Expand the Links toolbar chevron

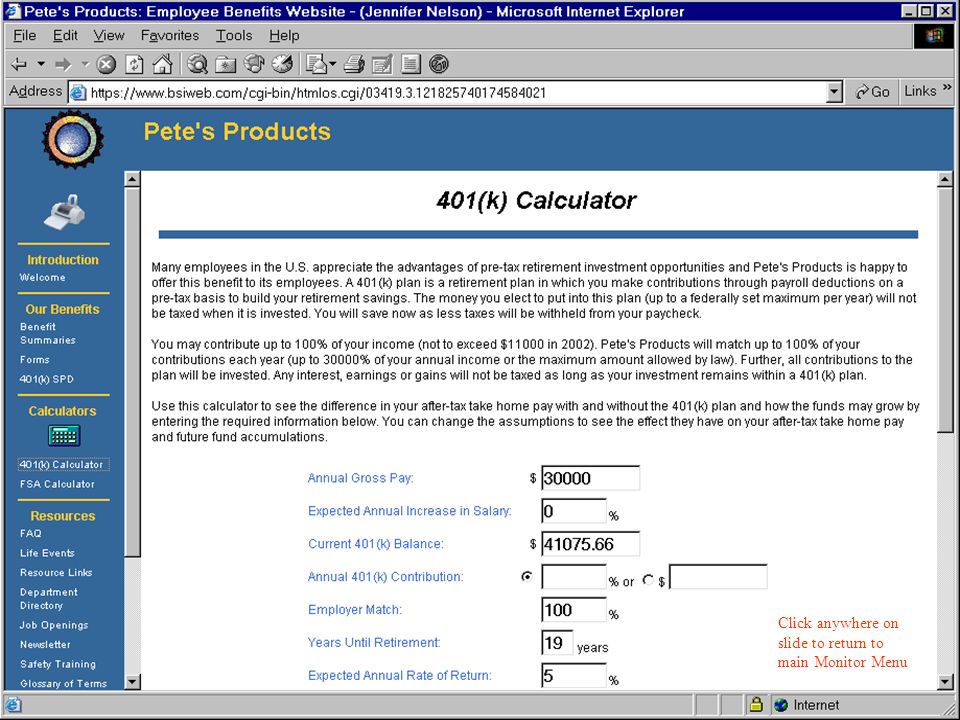click(947, 88)
